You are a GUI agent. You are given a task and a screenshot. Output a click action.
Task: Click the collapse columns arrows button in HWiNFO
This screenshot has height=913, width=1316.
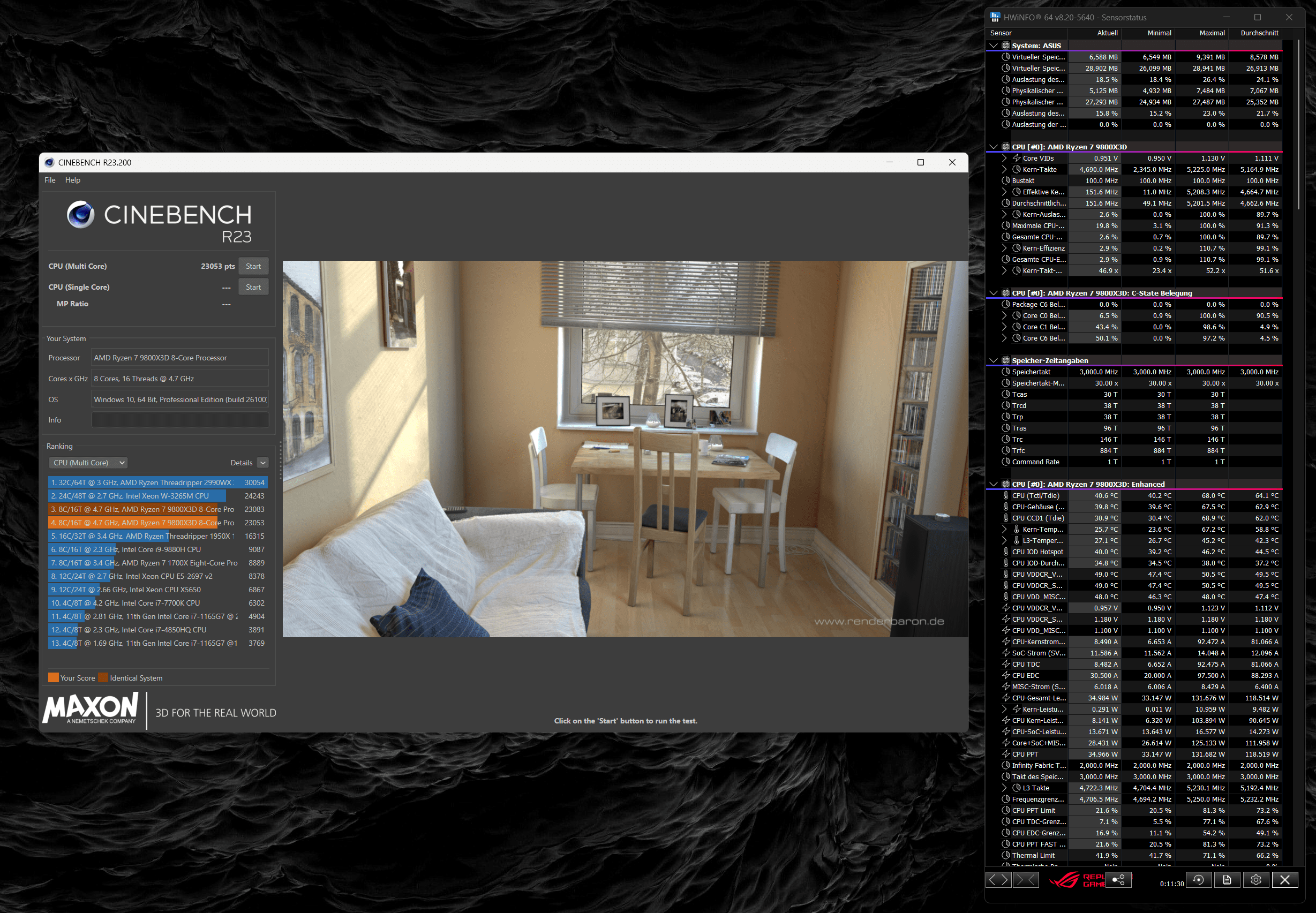(x=1025, y=880)
